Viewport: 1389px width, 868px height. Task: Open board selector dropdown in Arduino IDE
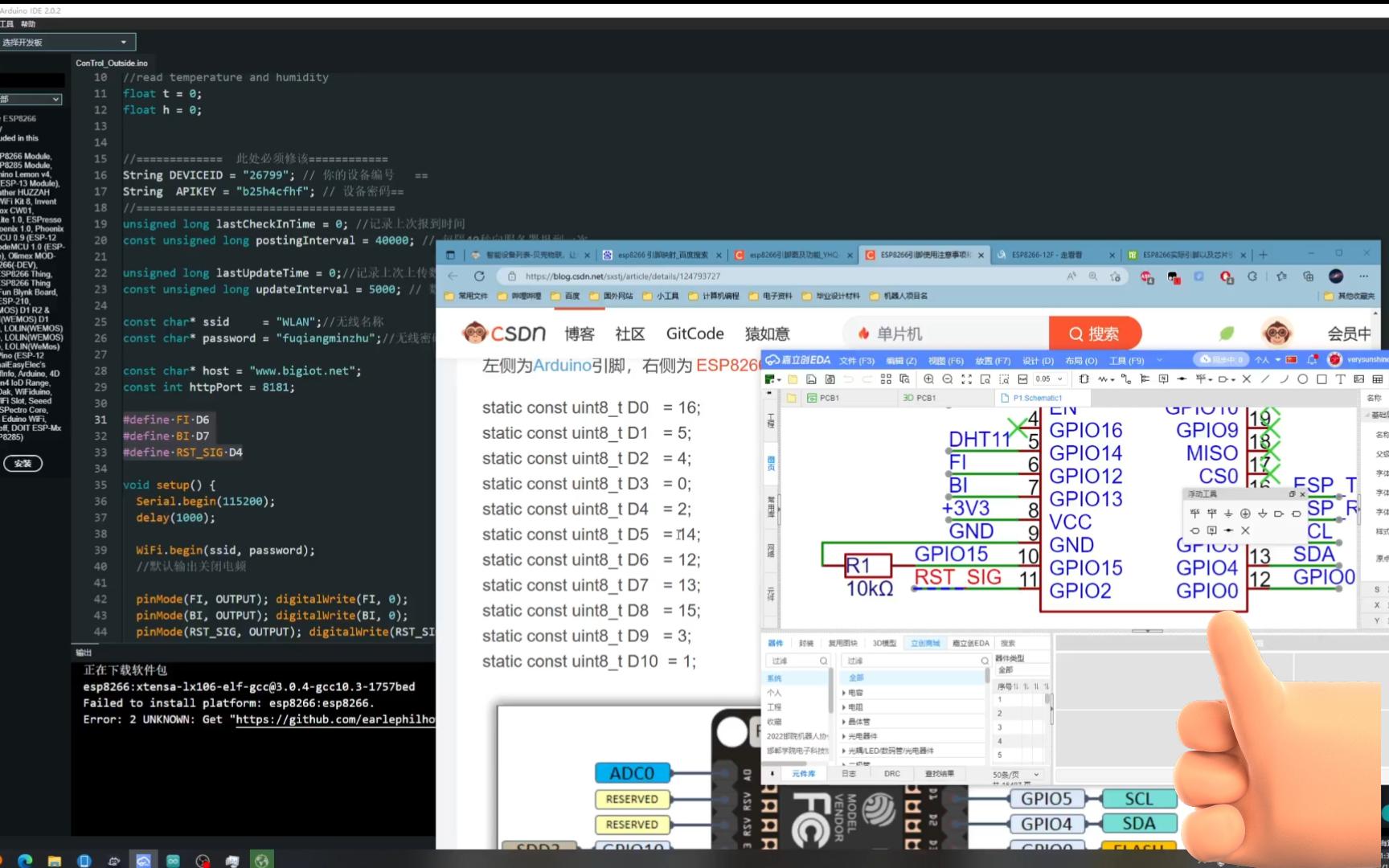pyautogui.click(x=68, y=42)
